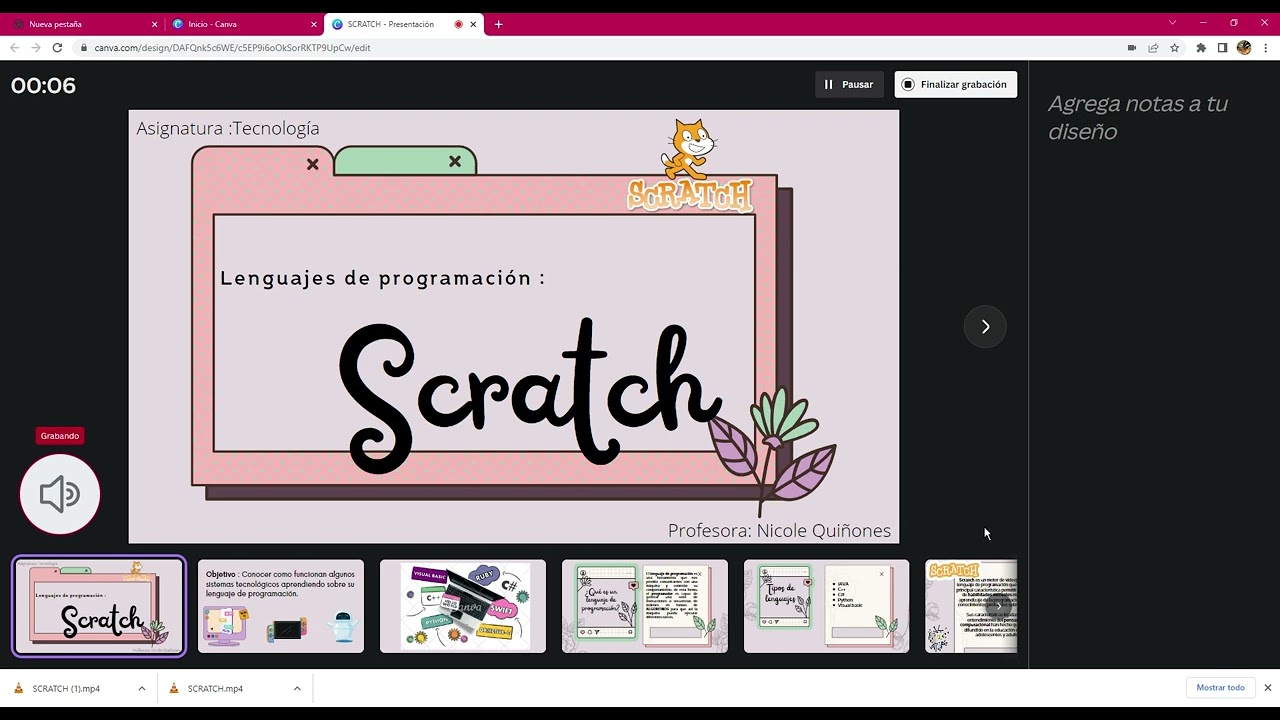Click the notes field 'Agrega notas a tu diseño'
Viewport: 1280px width, 720px height.
click(1138, 118)
